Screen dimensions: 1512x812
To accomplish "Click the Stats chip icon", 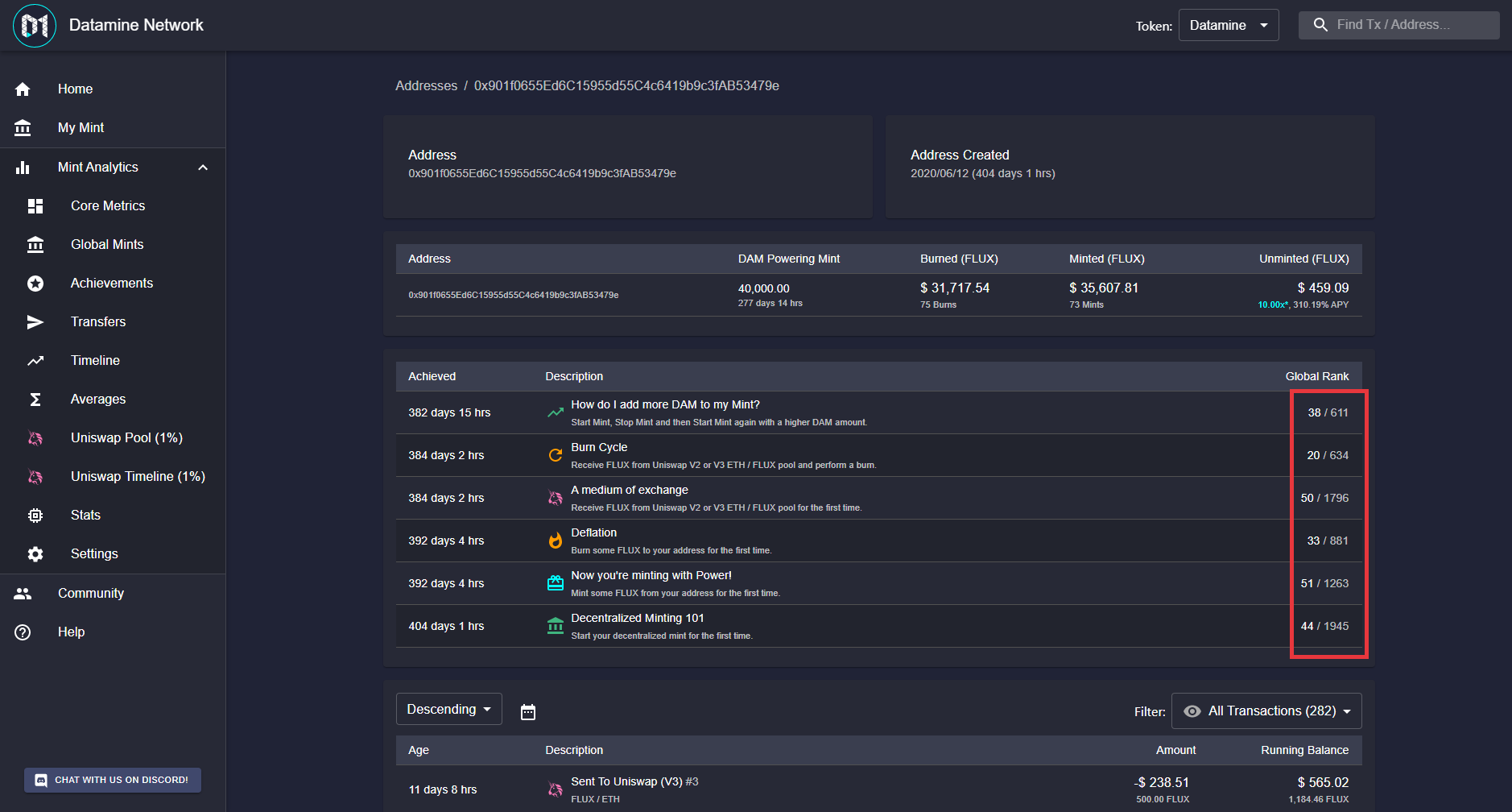I will [x=35, y=516].
